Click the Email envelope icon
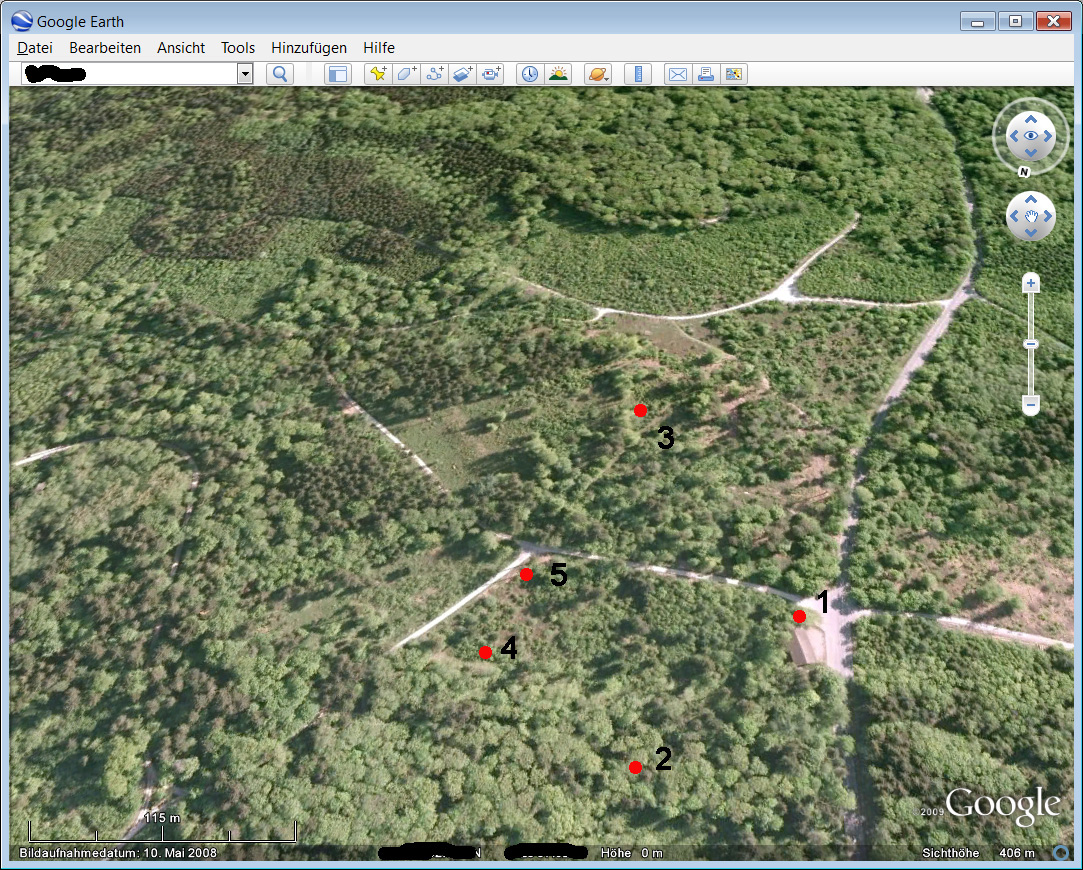Screen dimensions: 1083x870 (x=677, y=74)
